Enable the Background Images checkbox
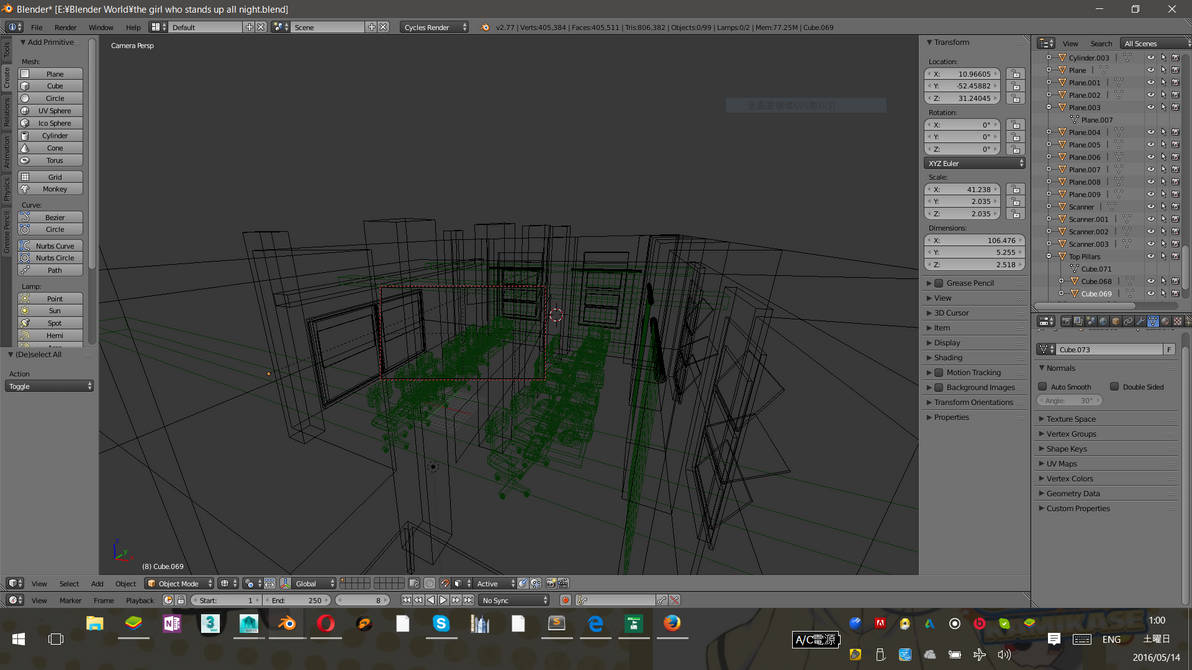1192x670 pixels. click(x=939, y=387)
